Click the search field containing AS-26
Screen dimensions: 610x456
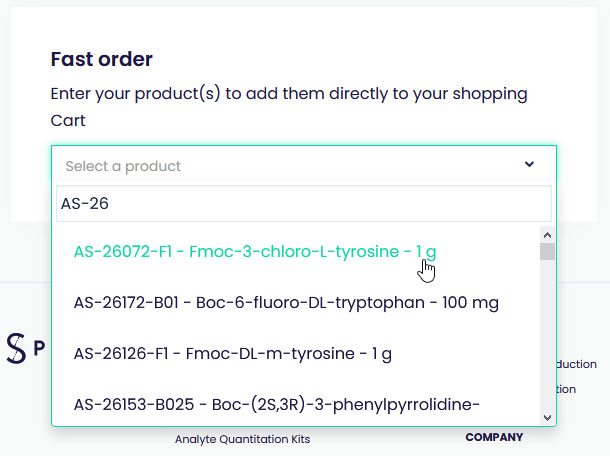[x=304, y=203]
